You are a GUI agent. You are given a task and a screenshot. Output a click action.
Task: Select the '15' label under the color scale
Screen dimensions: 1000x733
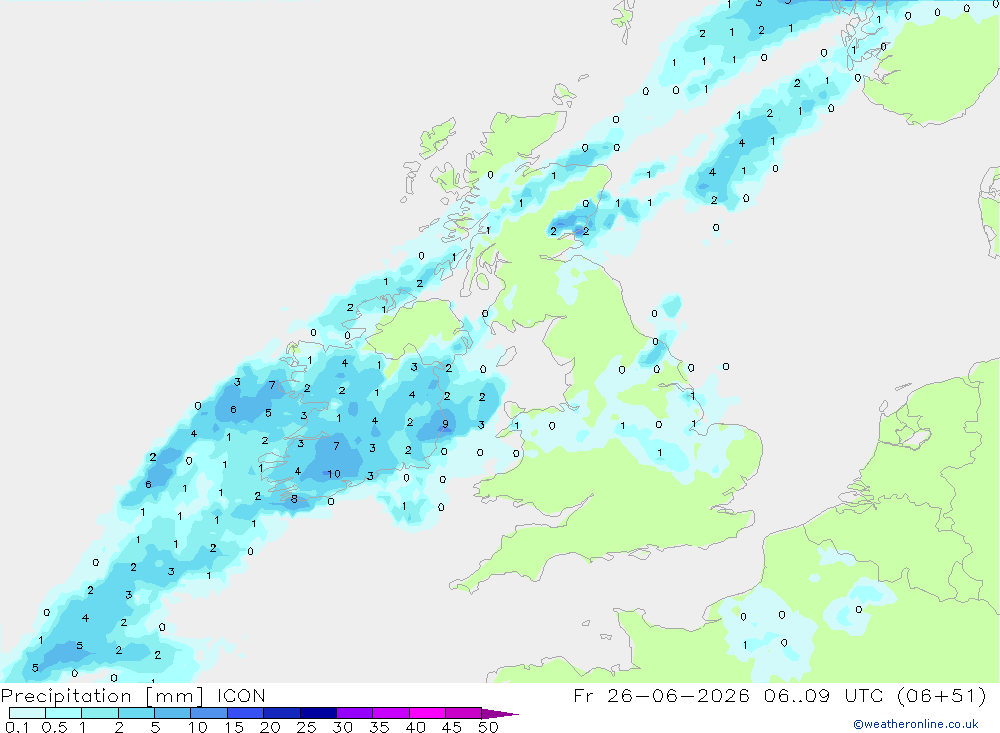click(x=234, y=727)
